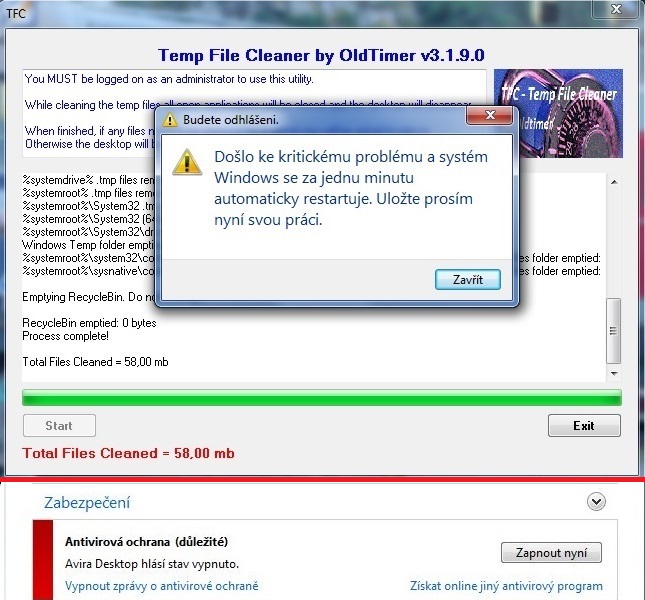
Task: Open Získat online jiný antivirový program link
Action: click(x=506, y=586)
